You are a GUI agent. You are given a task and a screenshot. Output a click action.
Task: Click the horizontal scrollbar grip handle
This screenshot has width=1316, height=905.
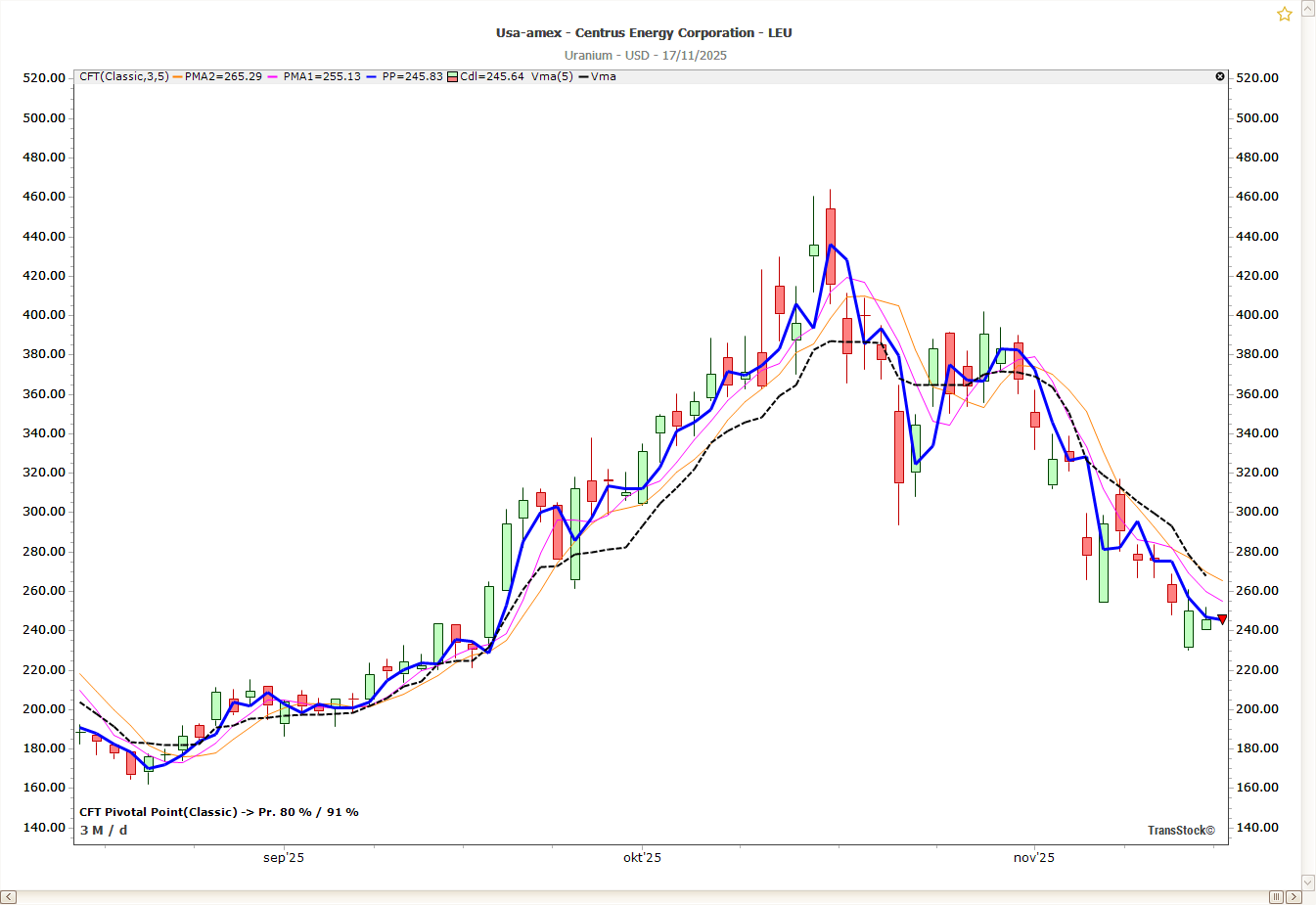[1276, 897]
